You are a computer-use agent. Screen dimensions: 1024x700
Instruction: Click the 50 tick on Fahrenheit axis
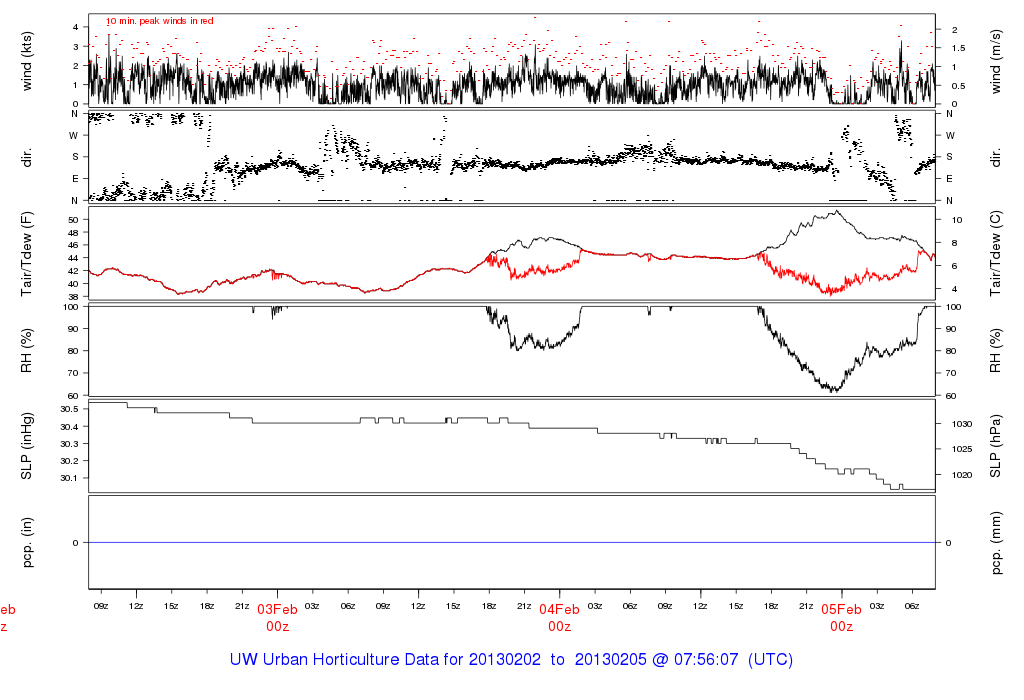point(73,220)
